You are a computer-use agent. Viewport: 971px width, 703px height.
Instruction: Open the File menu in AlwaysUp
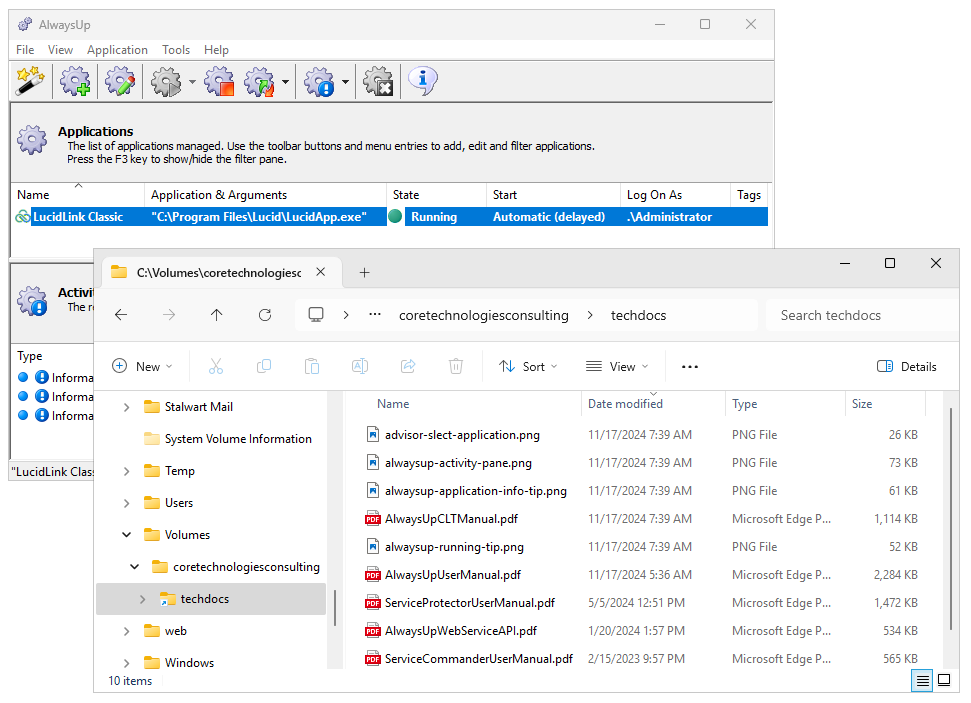(25, 50)
